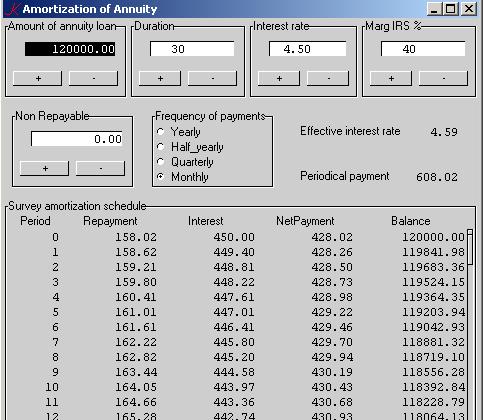Viewport: 483px width, 420px height.
Task: Increase Duration with the plus button
Action: pos(160,78)
